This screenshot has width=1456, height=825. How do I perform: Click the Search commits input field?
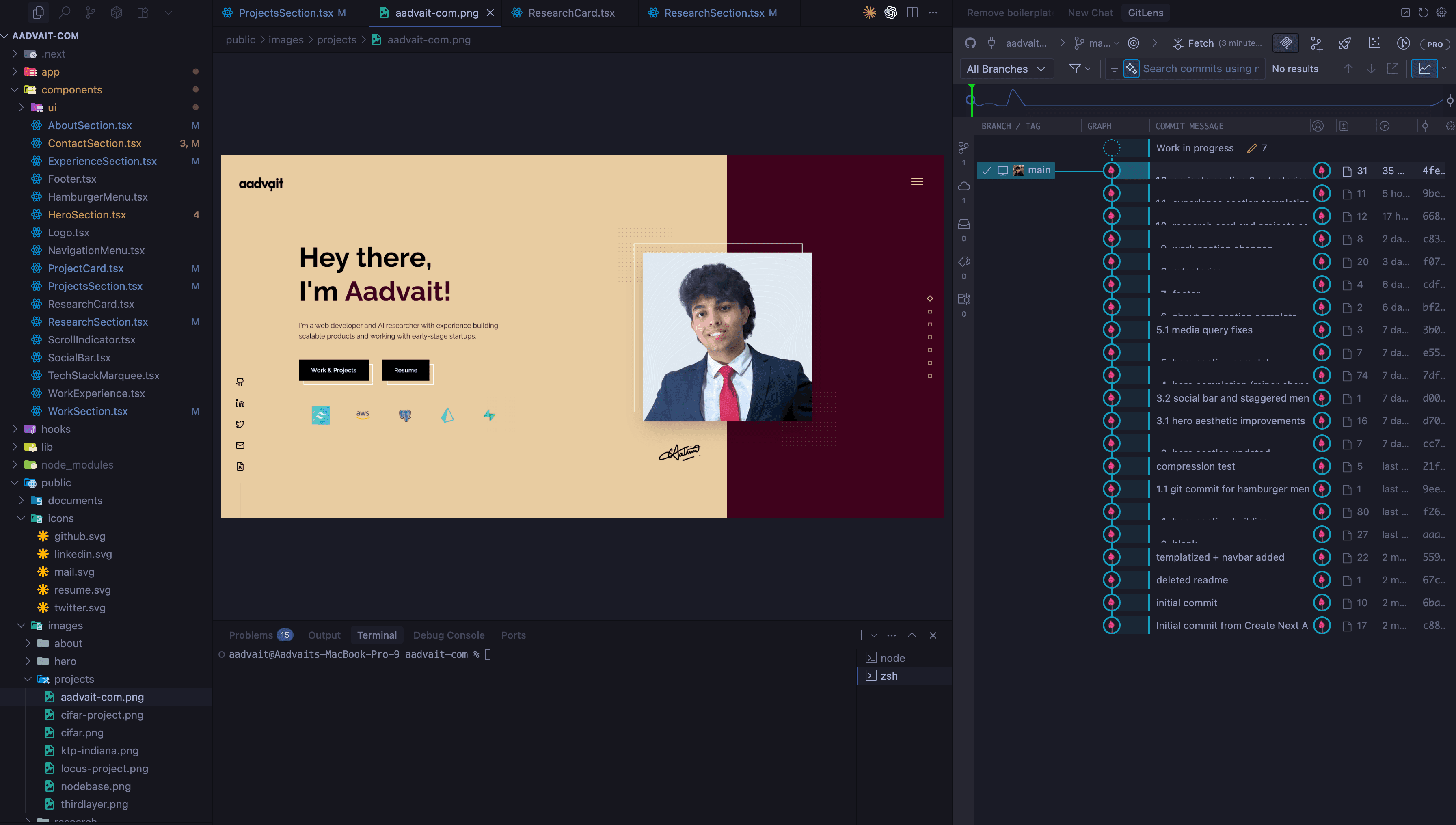click(x=1201, y=69)
